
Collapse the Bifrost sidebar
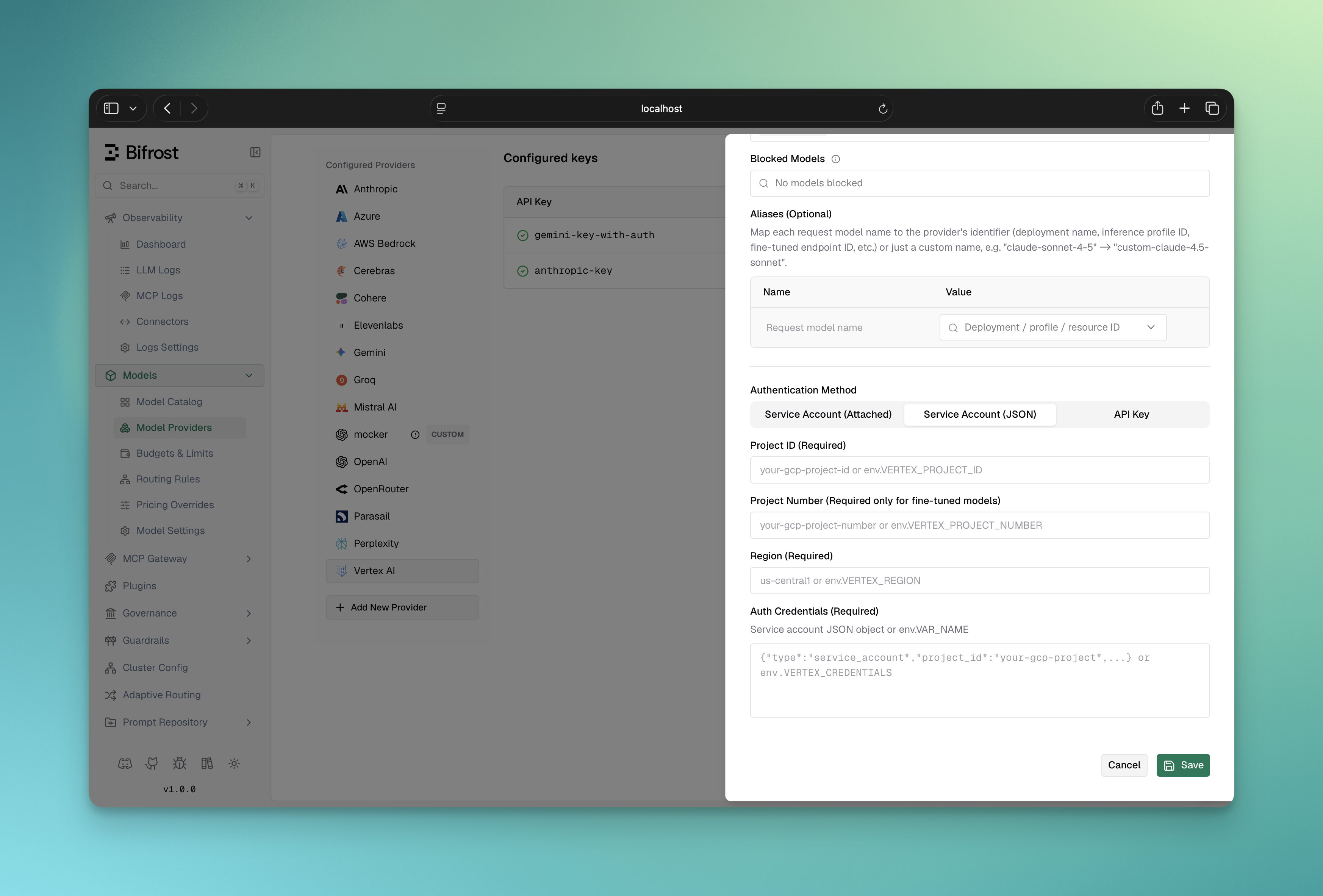click(255, 153)
